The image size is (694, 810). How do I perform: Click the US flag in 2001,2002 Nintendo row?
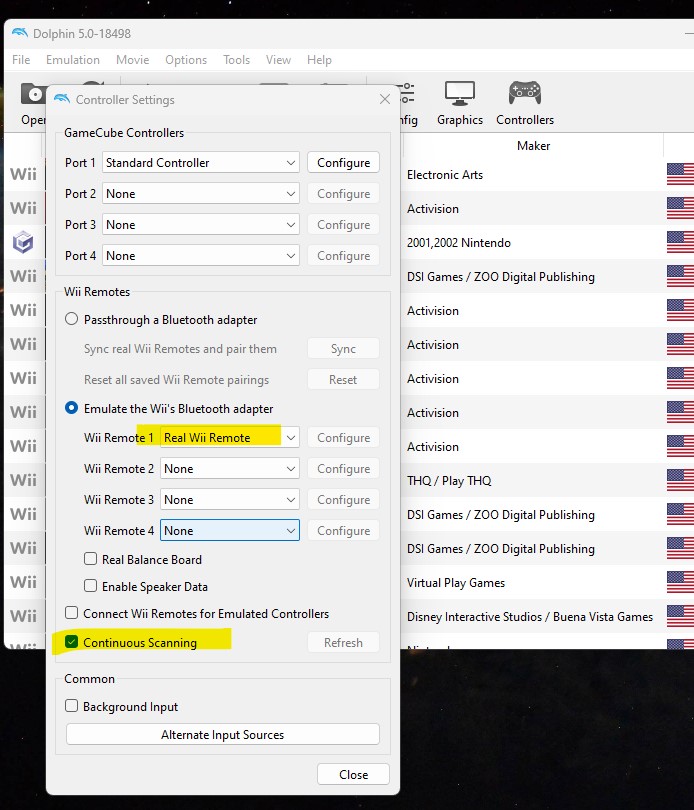coord(680,242)
